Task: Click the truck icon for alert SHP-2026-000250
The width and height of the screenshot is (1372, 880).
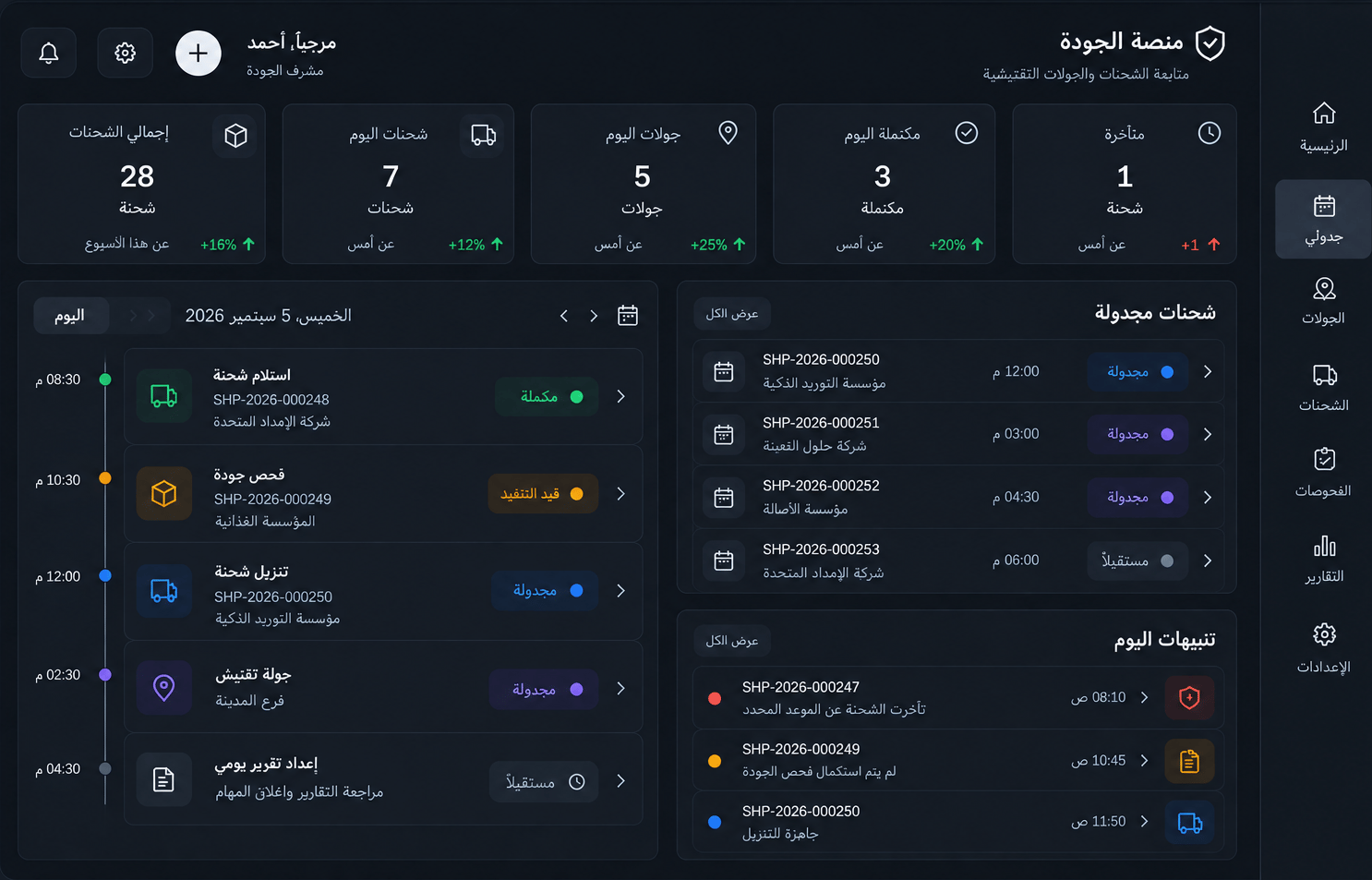Action: [x=1189, y=823]
